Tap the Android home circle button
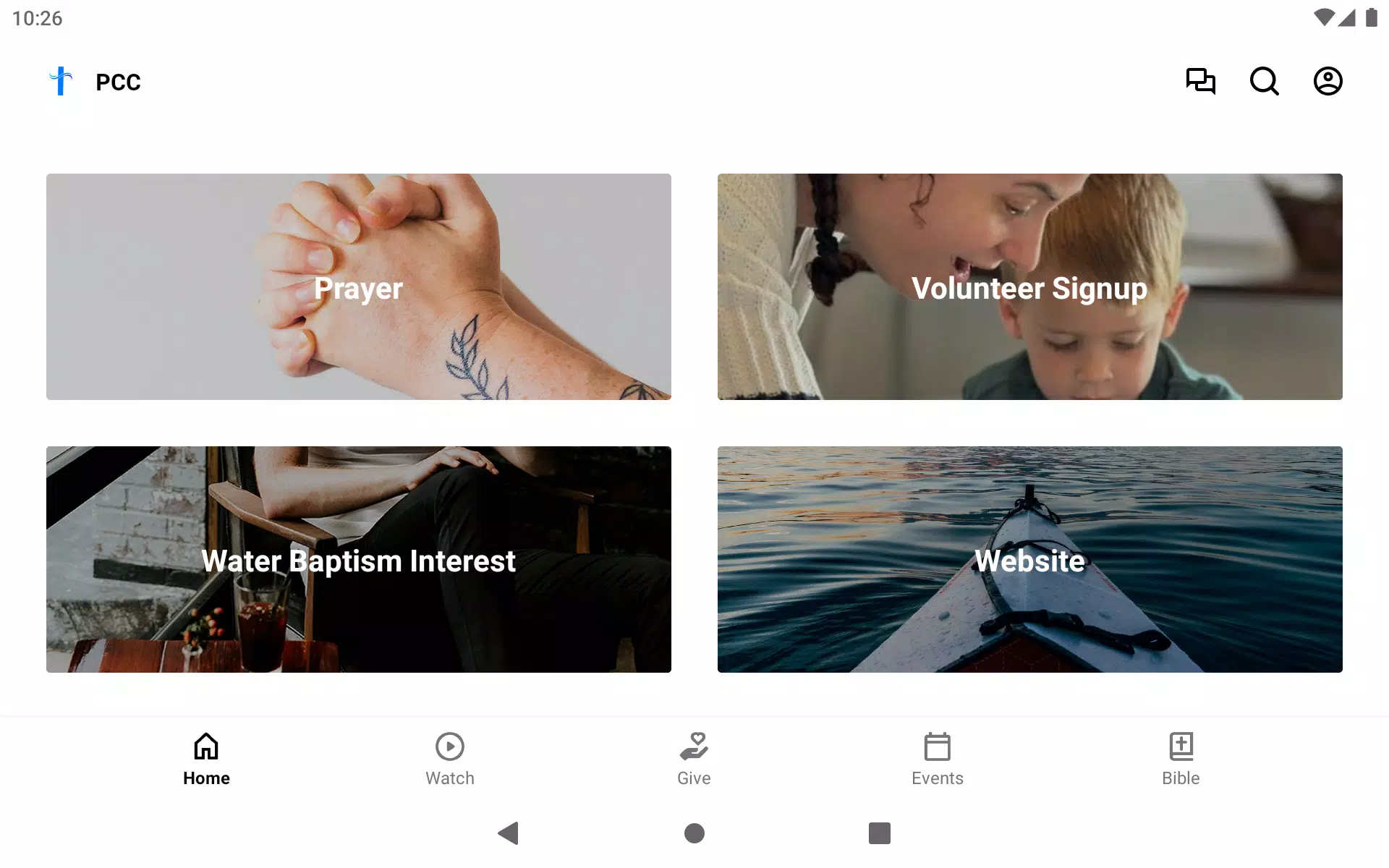 pos(694,833)
